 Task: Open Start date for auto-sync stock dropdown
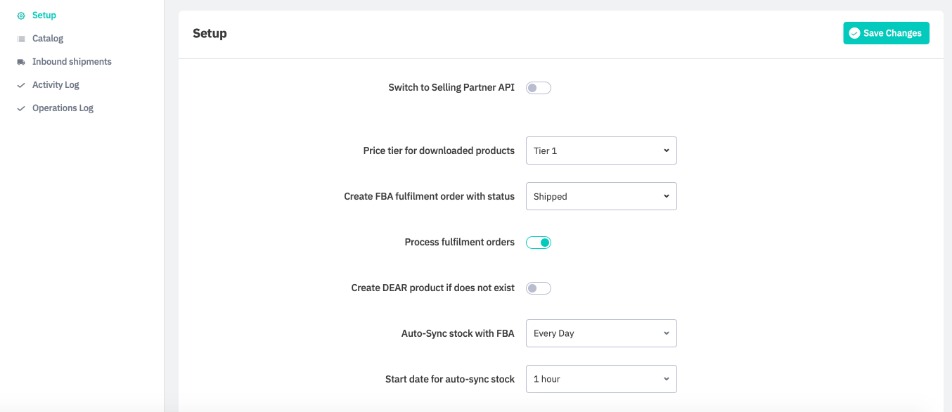(x=601, y=379)
